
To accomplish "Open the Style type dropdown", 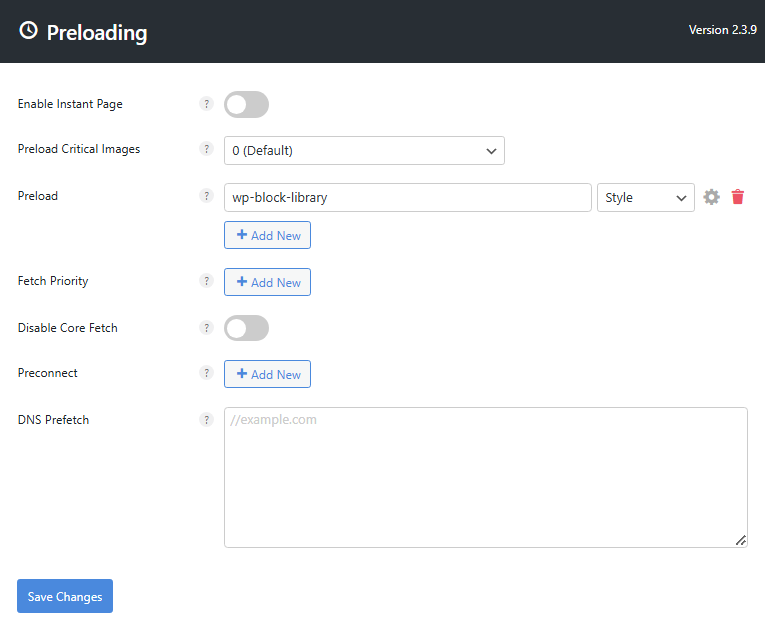I will [x=645, y=198].
